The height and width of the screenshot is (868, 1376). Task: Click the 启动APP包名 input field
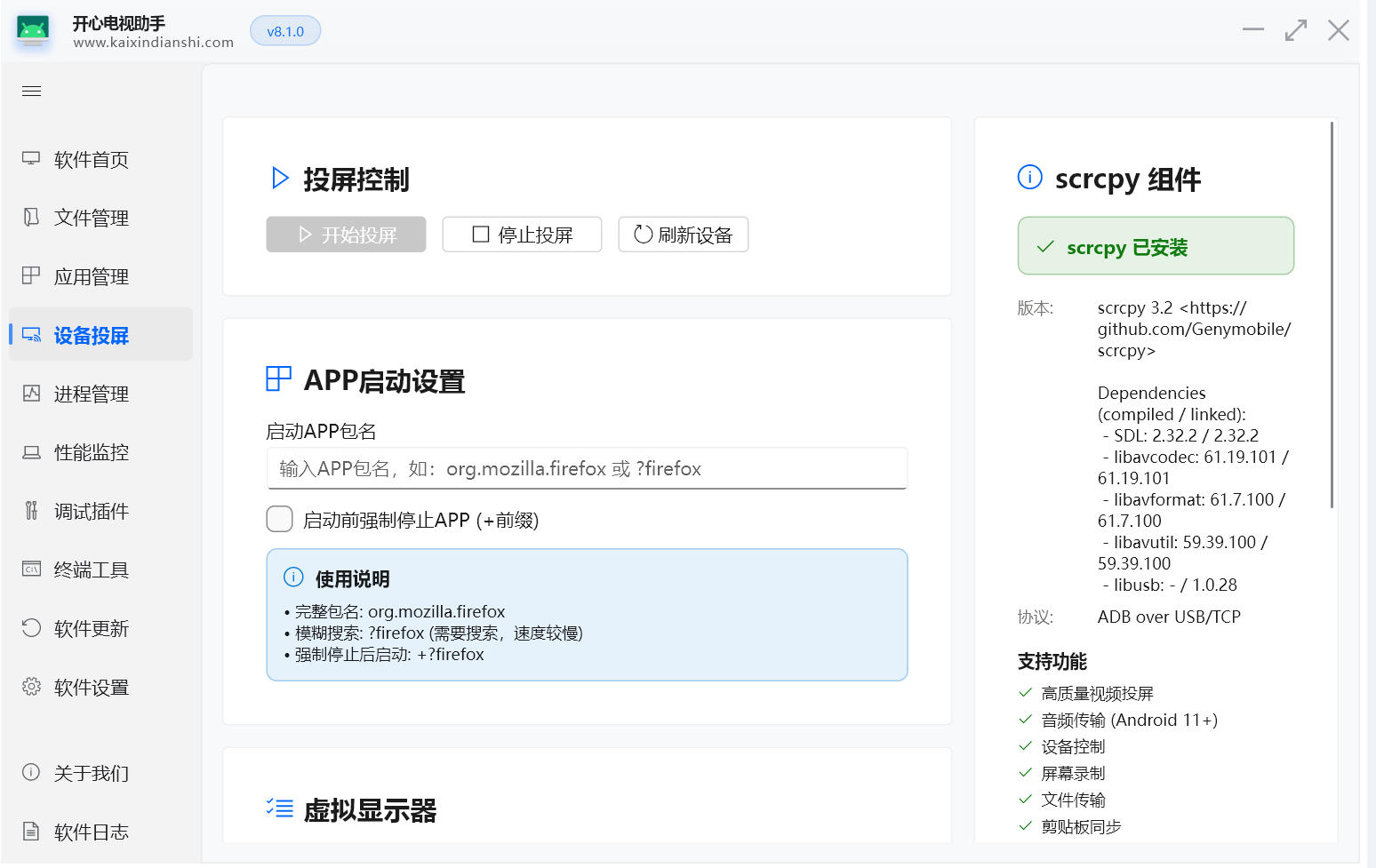[587, 469]
